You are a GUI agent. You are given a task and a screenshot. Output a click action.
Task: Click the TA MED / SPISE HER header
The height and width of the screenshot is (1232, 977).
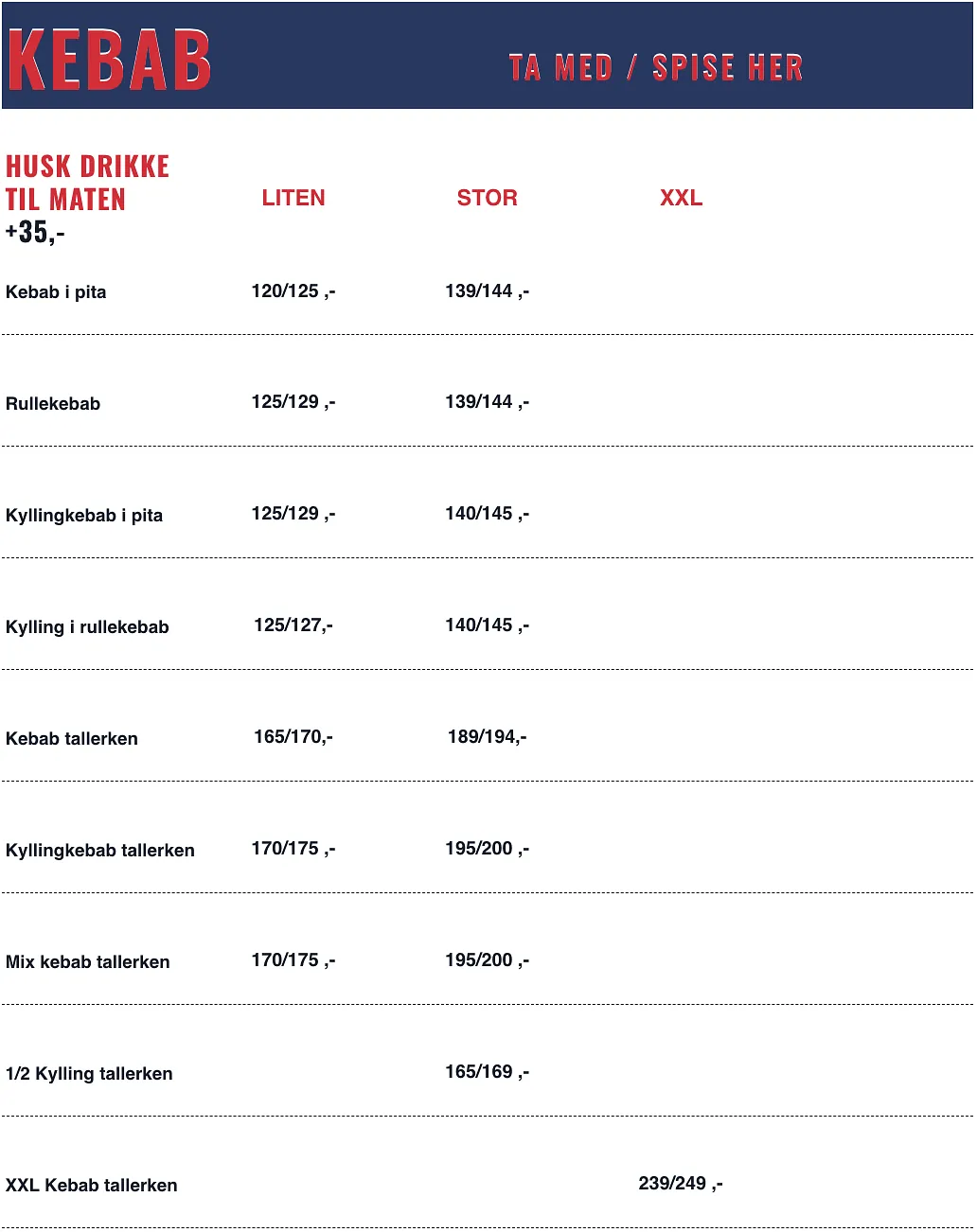(655, 68)
